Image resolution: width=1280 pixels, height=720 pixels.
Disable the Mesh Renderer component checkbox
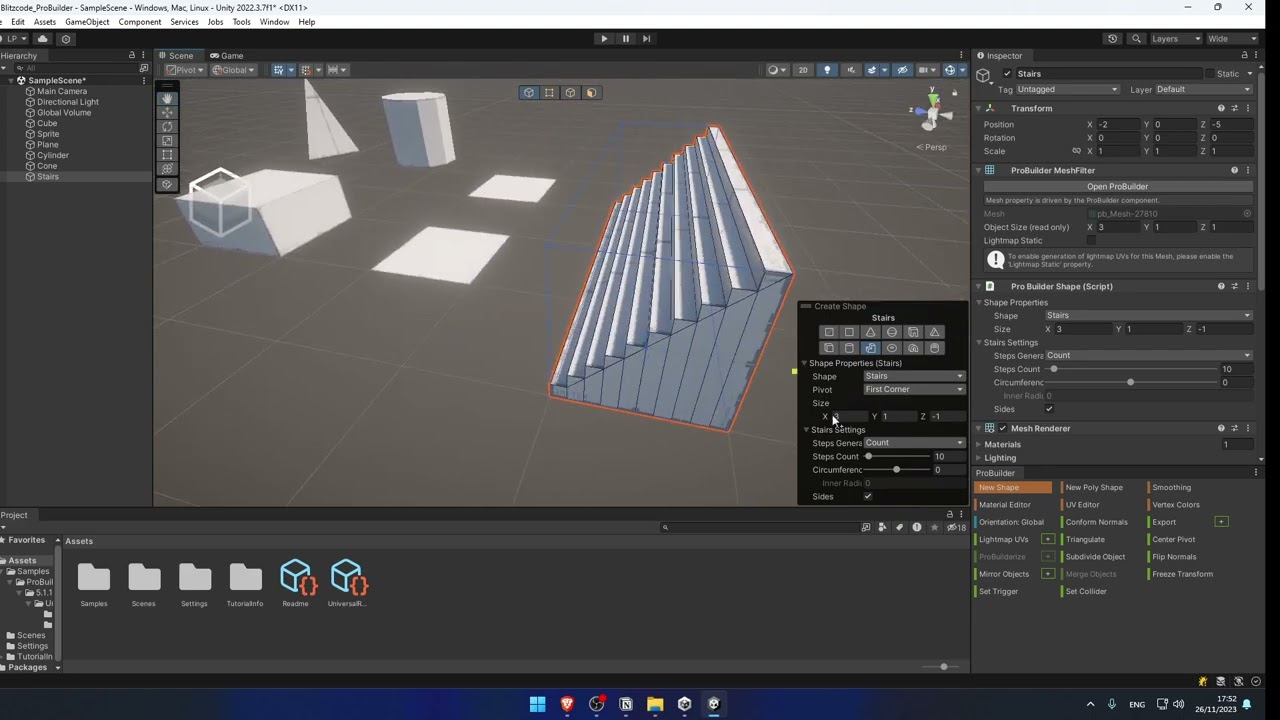click(1002, 429)
